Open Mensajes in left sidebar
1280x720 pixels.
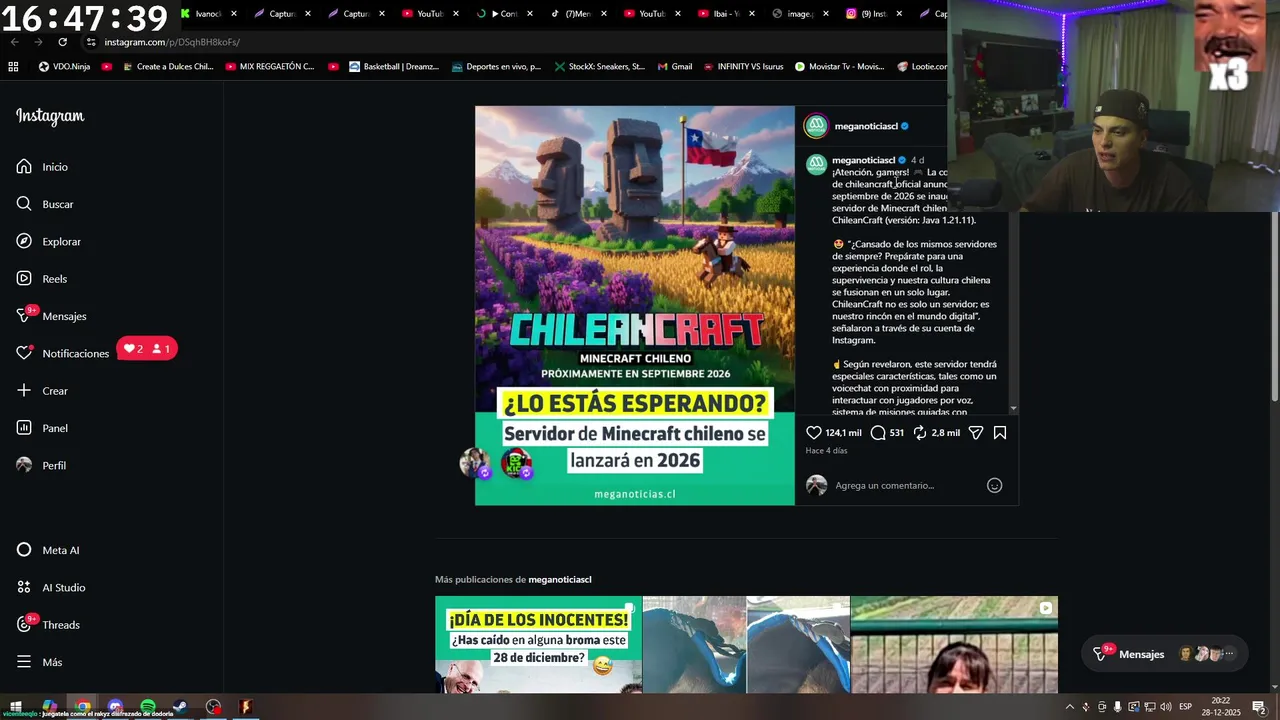(51, 316)
